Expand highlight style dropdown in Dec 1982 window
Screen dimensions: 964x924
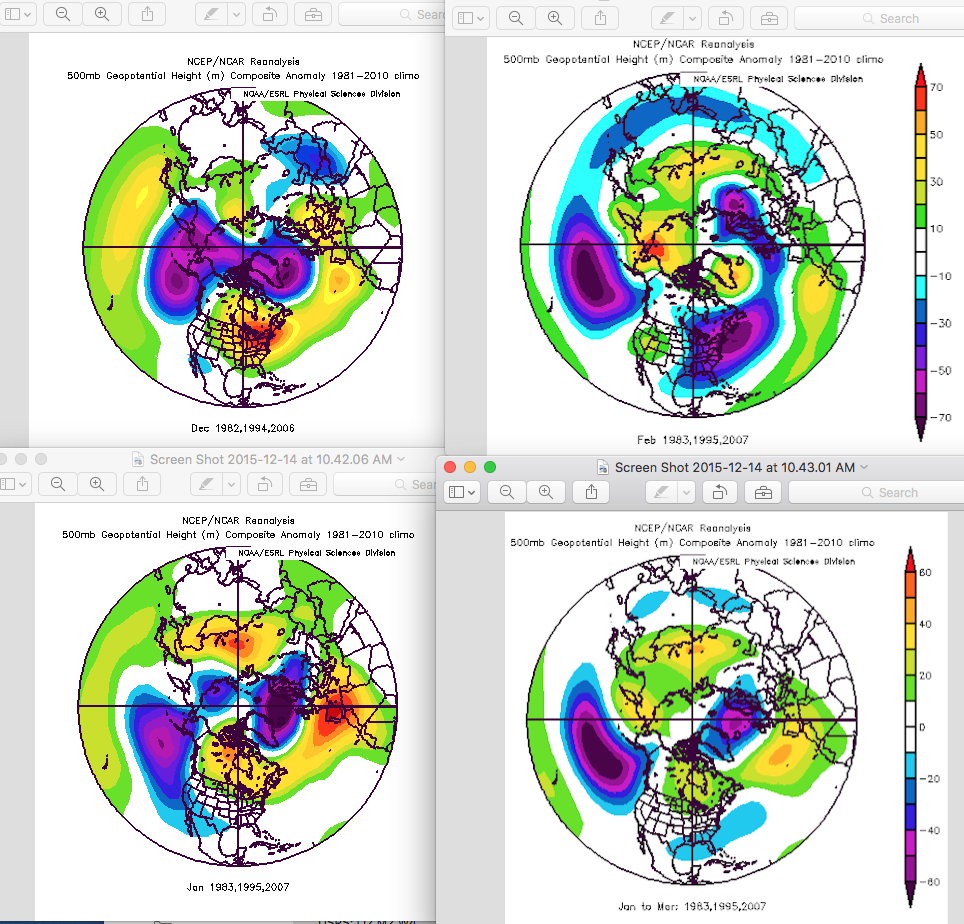click(x=236, y=14)
